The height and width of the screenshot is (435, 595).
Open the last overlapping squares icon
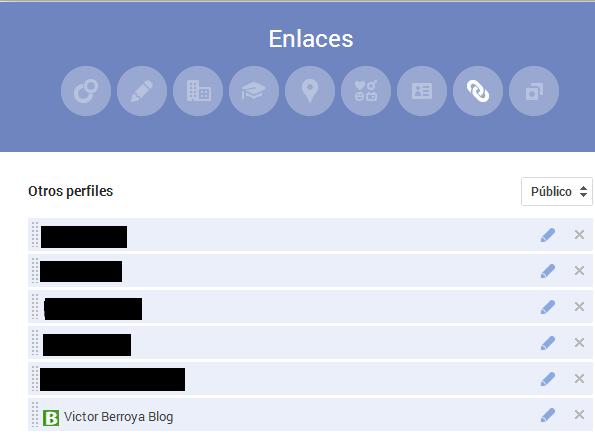tap(534, 91)
